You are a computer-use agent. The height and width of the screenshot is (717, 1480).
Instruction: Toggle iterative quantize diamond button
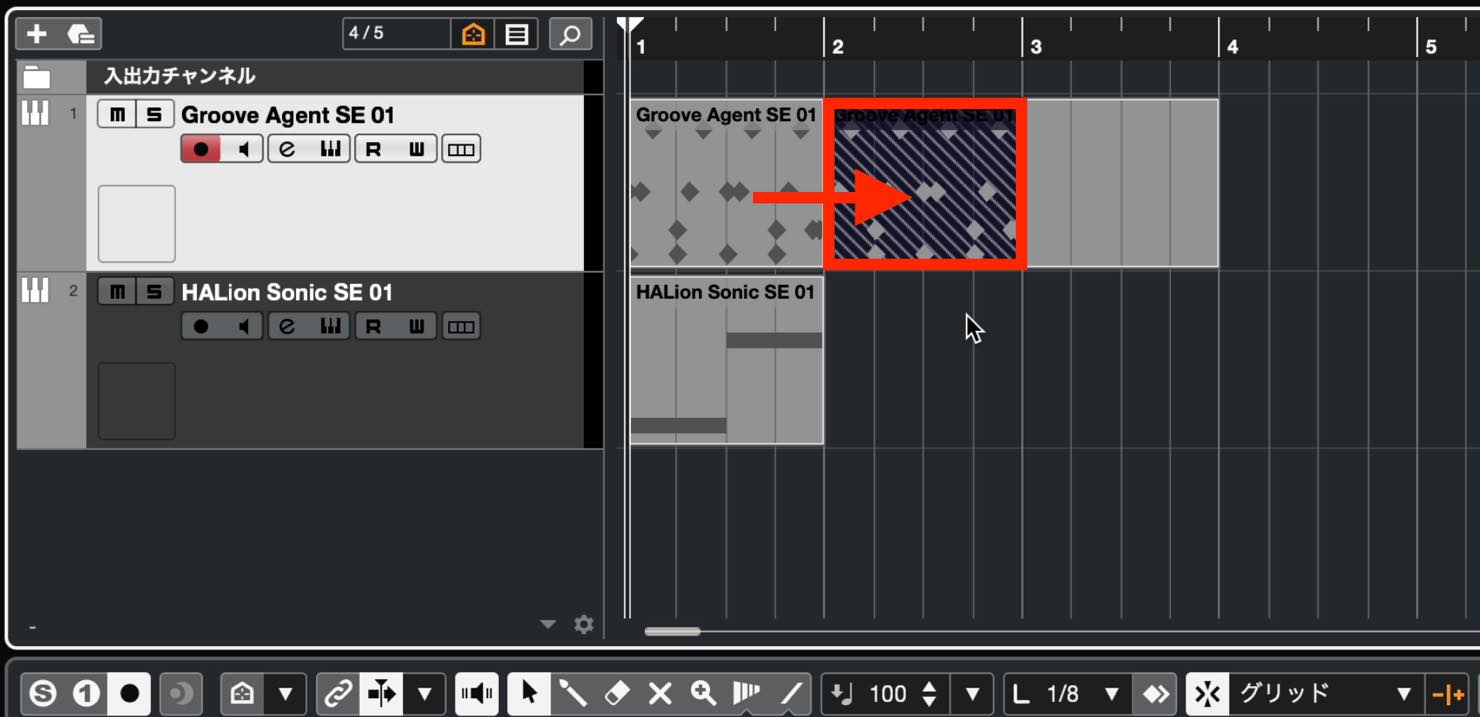coord(1155,692)
